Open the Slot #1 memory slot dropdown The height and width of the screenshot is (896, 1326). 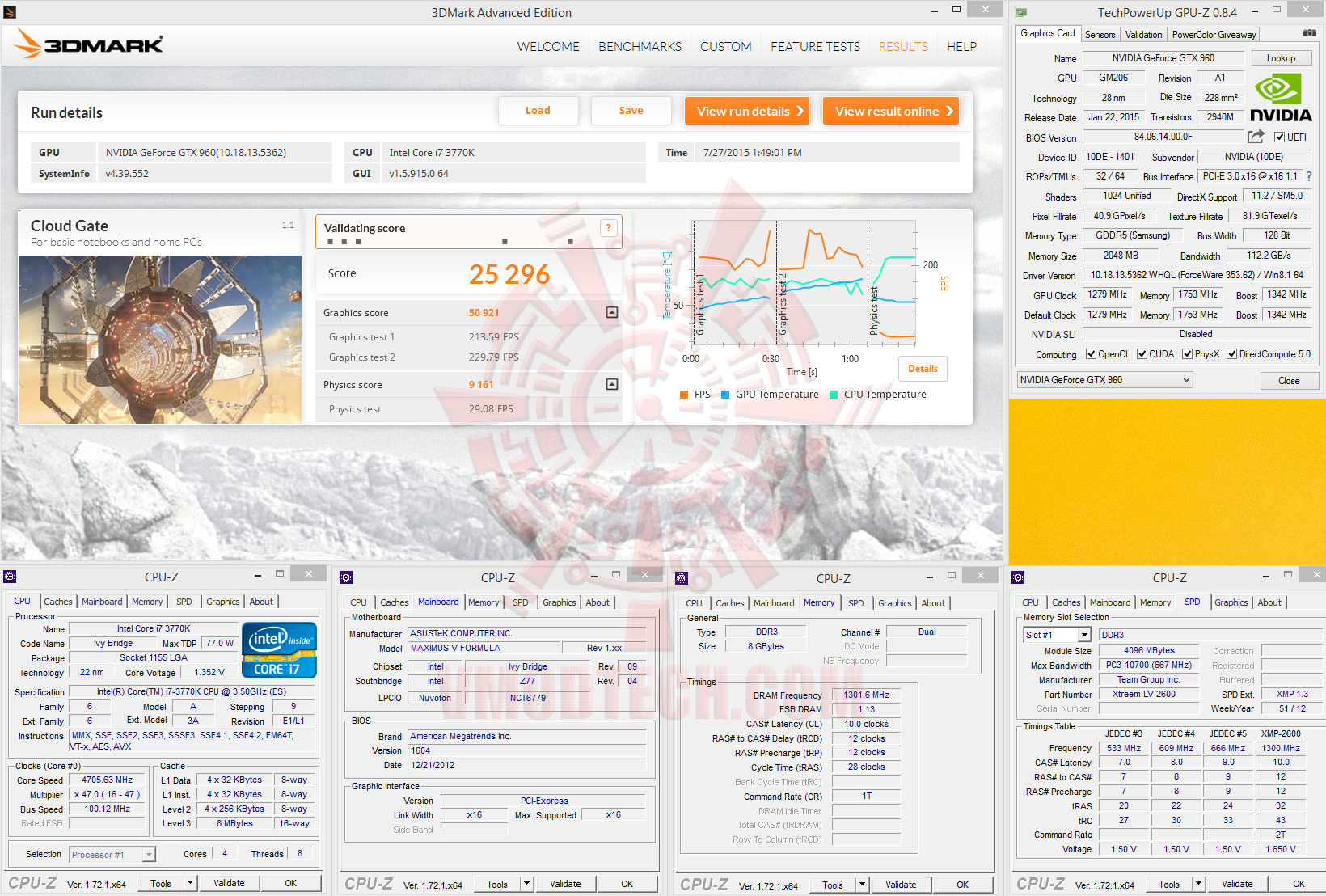coord(1058,635)
